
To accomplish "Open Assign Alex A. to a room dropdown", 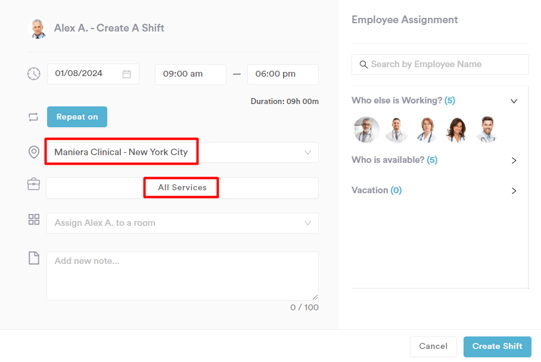I will (x=183, y=223).
